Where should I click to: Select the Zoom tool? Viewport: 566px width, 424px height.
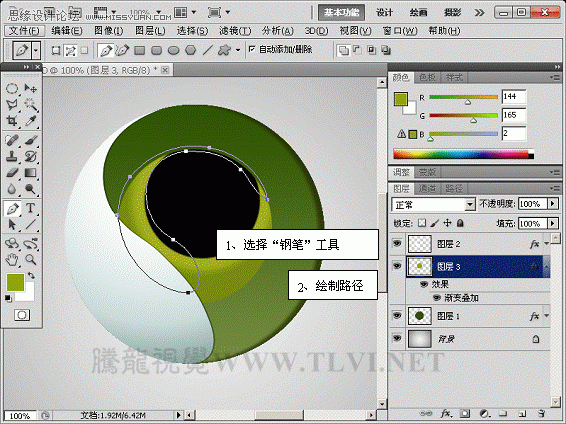[31, 259]
